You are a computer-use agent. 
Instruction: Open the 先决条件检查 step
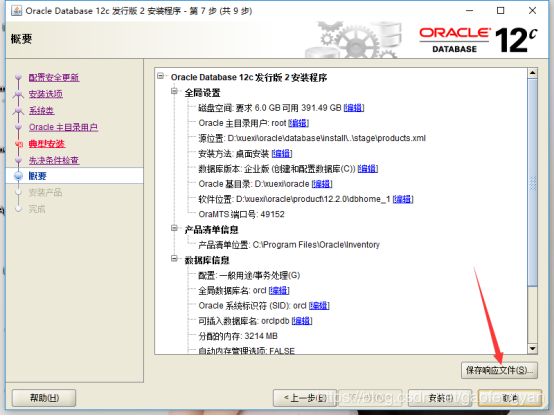tap(54, 160)
